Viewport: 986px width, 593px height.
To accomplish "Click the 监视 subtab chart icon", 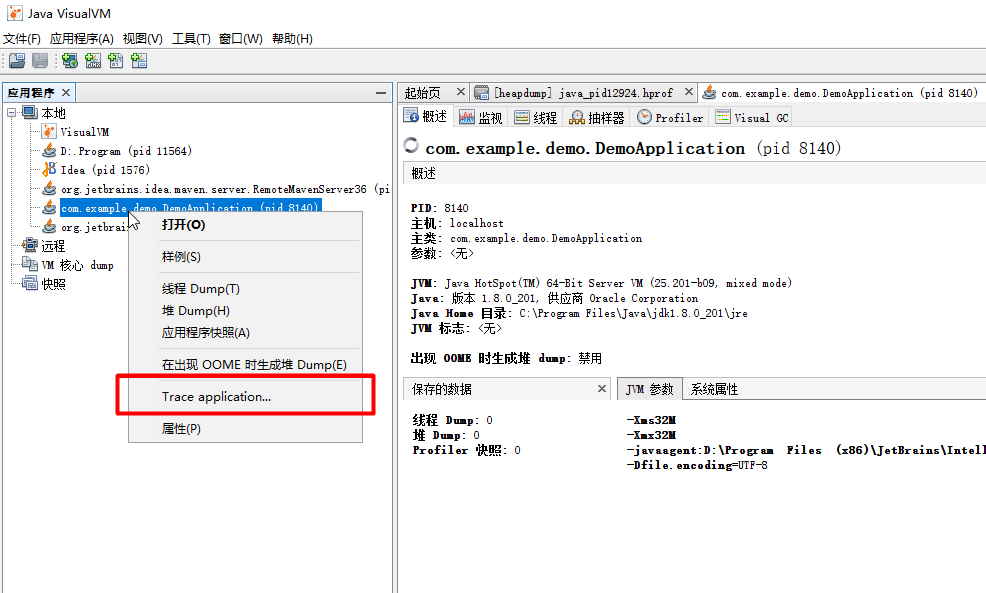I will click(467, 117).
